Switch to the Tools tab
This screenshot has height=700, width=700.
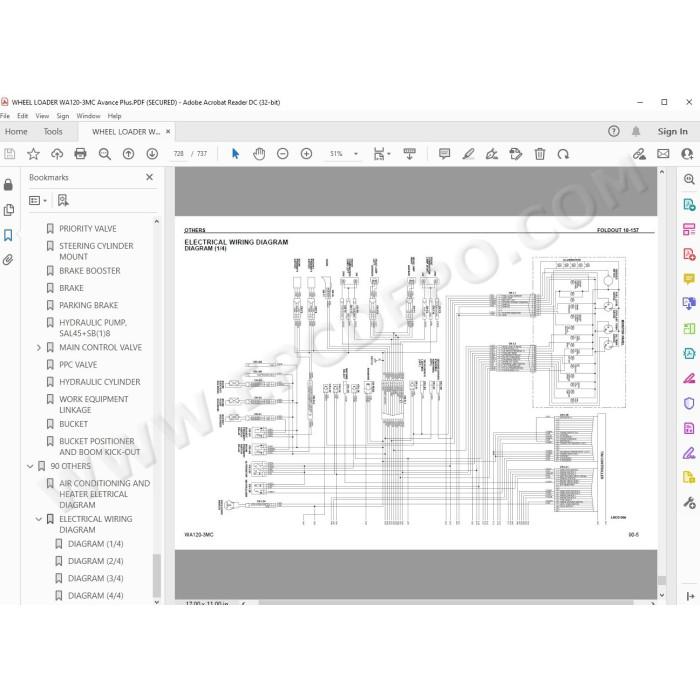coord(53,132)
